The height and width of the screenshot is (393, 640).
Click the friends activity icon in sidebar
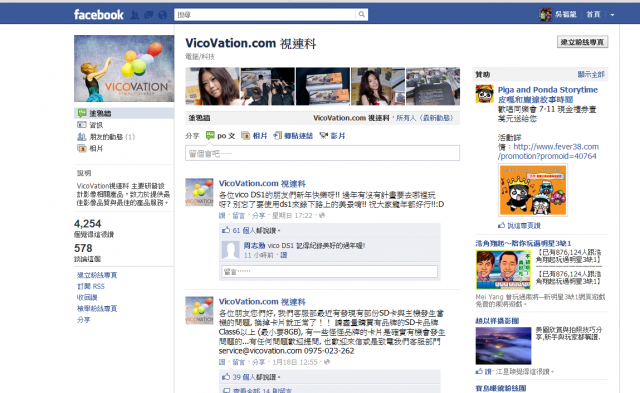pos(82,137)
